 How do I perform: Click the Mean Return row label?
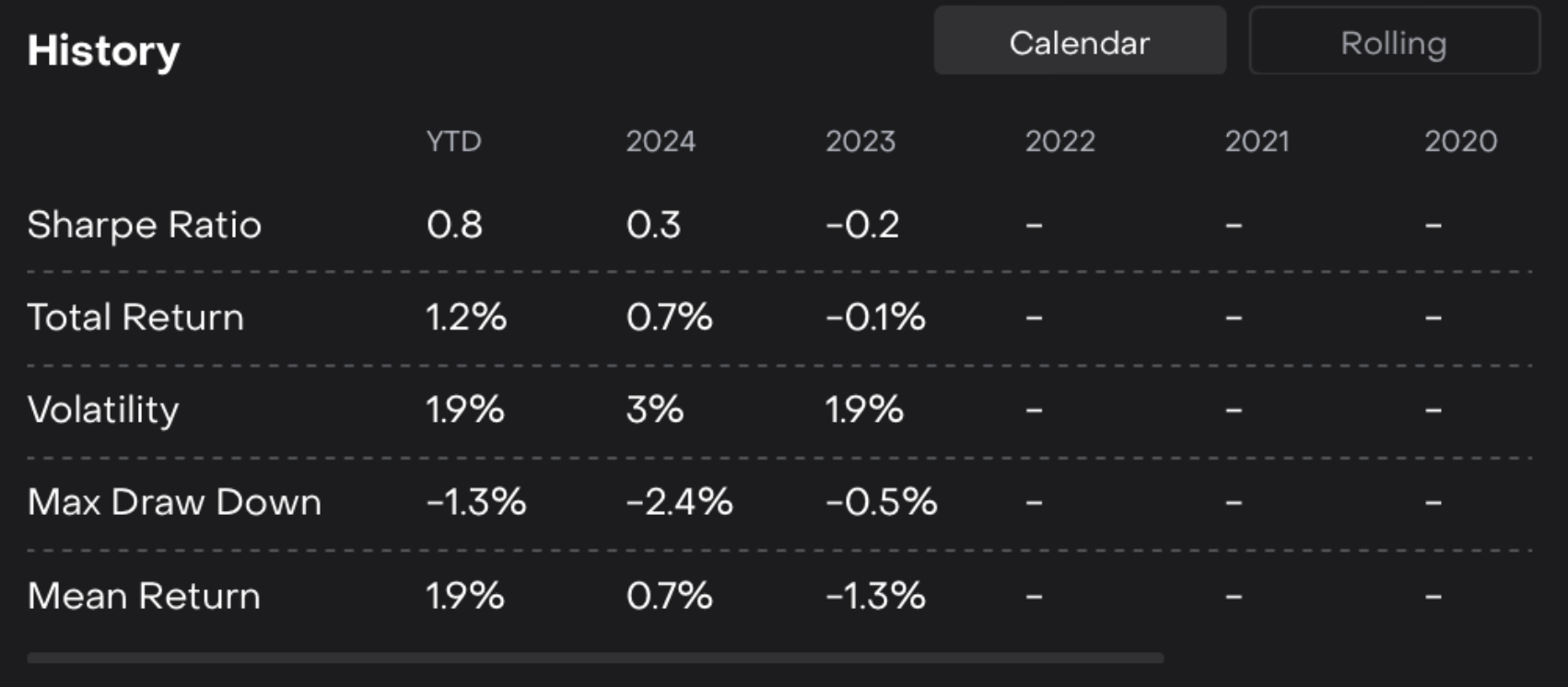click(x=144, y=596)
